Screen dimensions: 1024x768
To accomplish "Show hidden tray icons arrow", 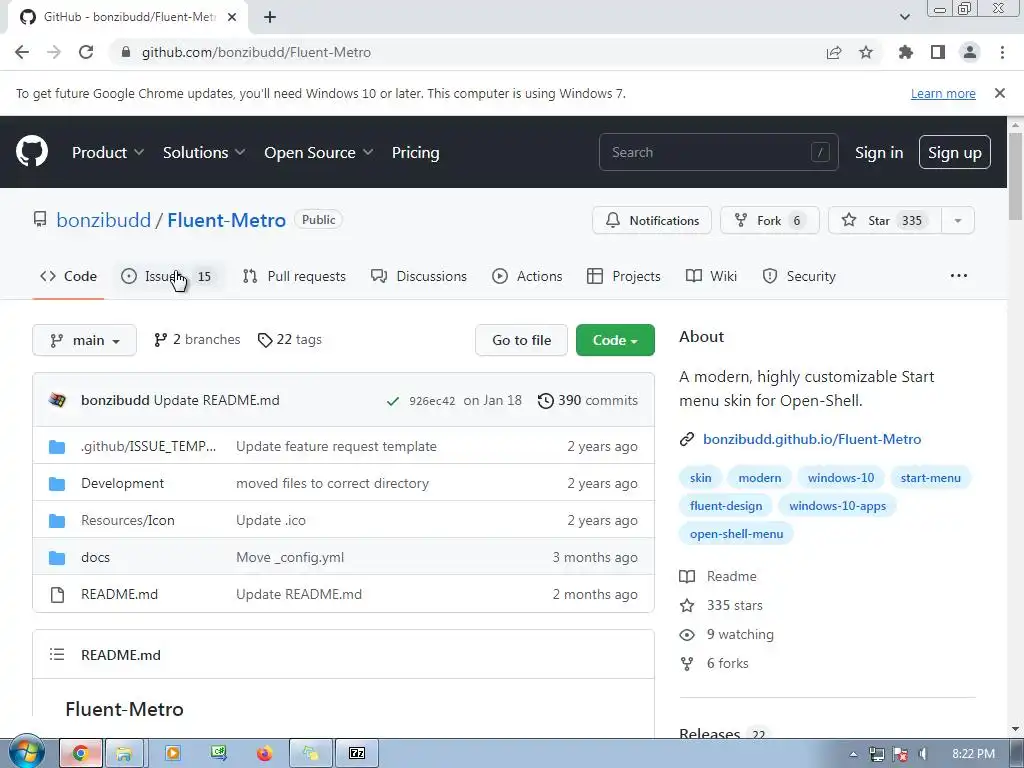I will (x=854, y=754).
